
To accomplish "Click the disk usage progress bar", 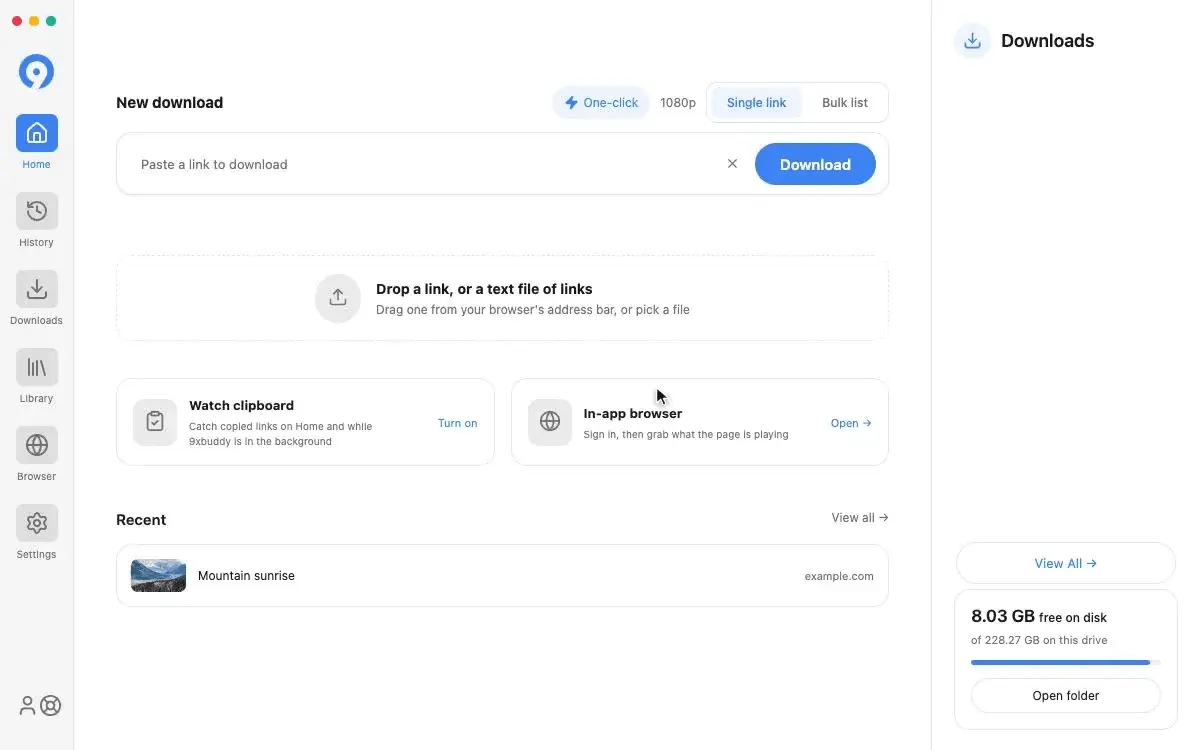I will (x=1066, y=662).
